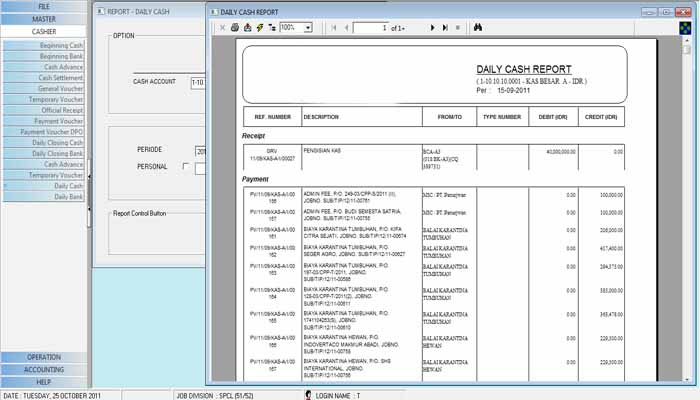Open Cash Settlement
Image resolution: width=700 pixels, height=400 pixels.
click(x=44, y=78)
